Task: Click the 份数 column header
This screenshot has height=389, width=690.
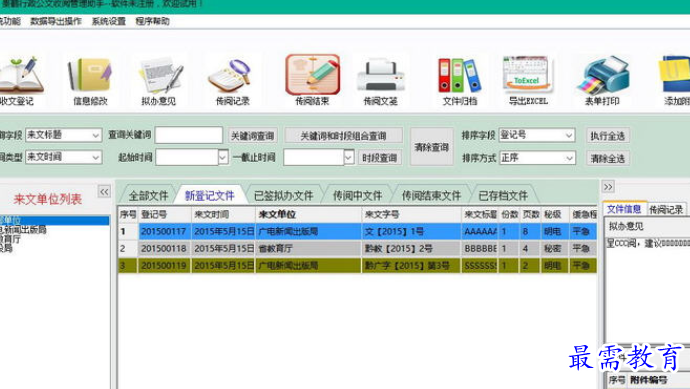Action: [x=510, y=214]
